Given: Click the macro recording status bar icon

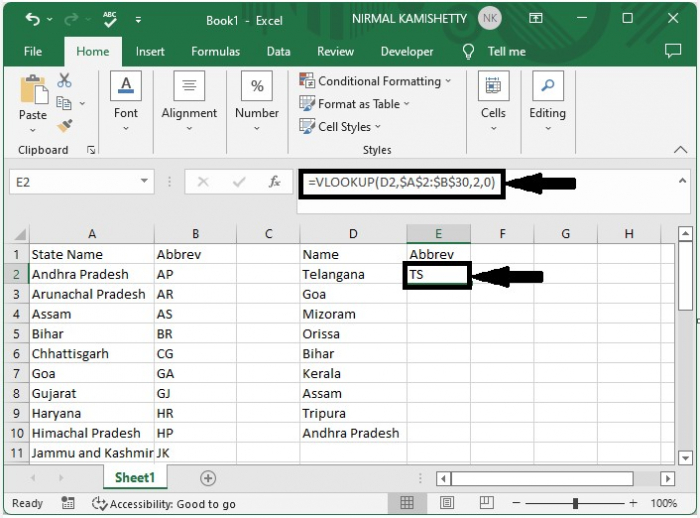Looking at the screenshot, I should coord(67,503).
